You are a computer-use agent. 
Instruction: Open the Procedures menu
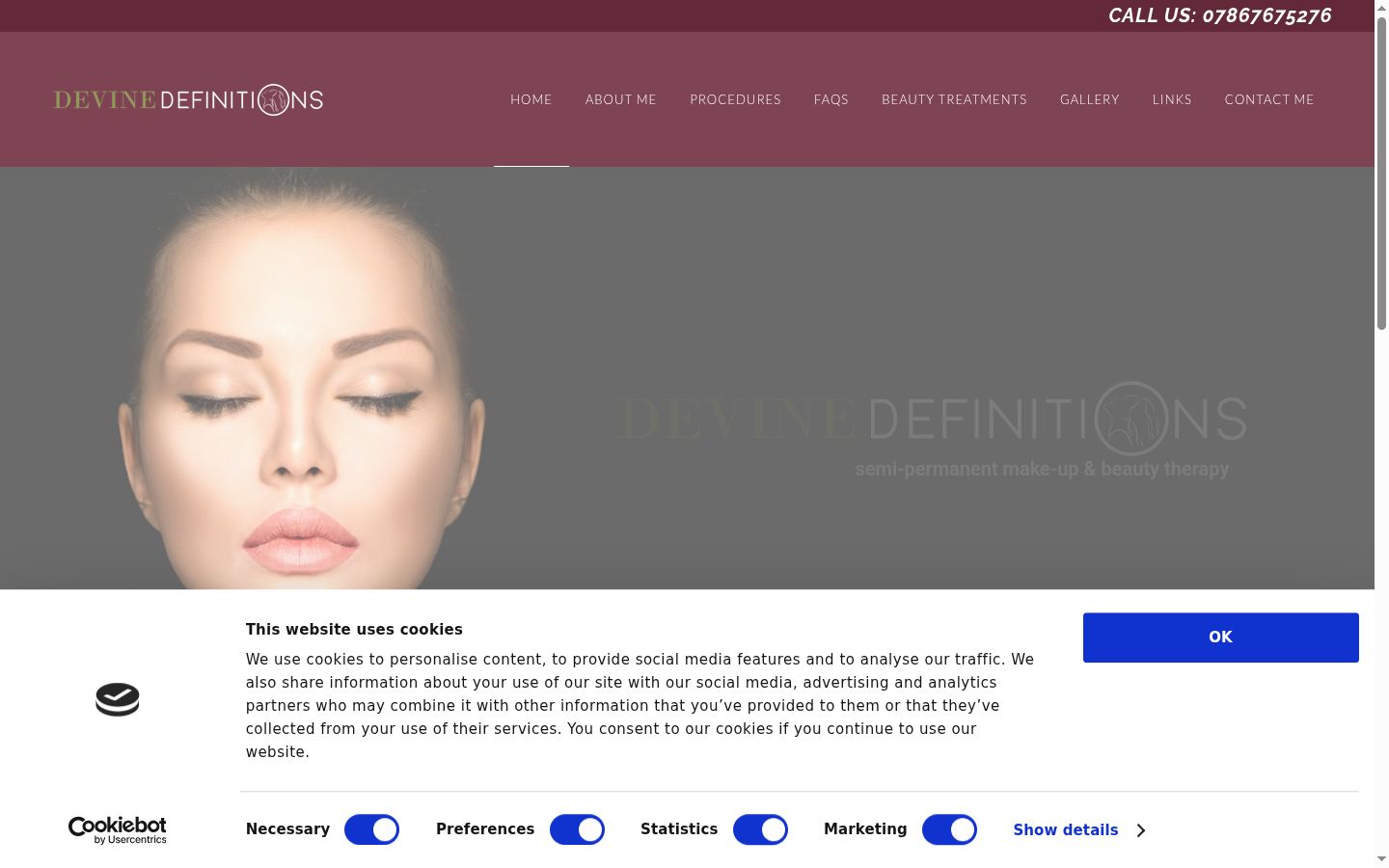click(x=735, y=99)
